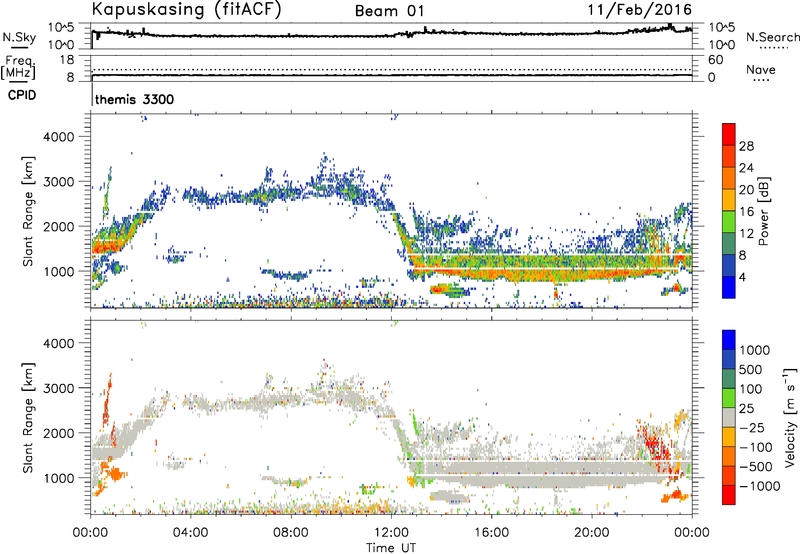The height and width of the screenshot is (554, 800).
Task: Click the '3000' tick on the velocity panel axis
Action: 59,388
